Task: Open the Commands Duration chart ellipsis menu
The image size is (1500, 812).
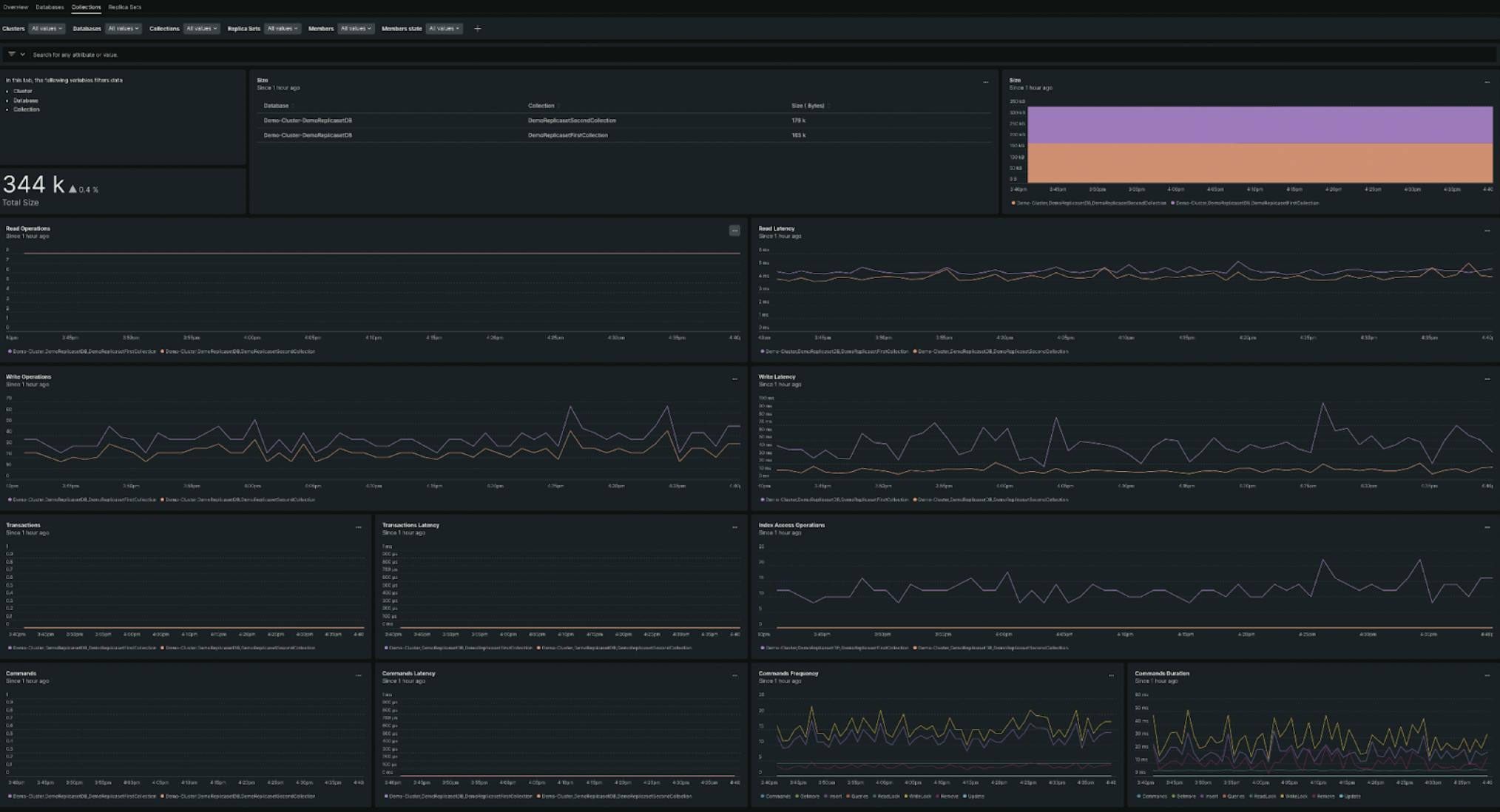Action: pyautogui.click(x=1487, y=675)
